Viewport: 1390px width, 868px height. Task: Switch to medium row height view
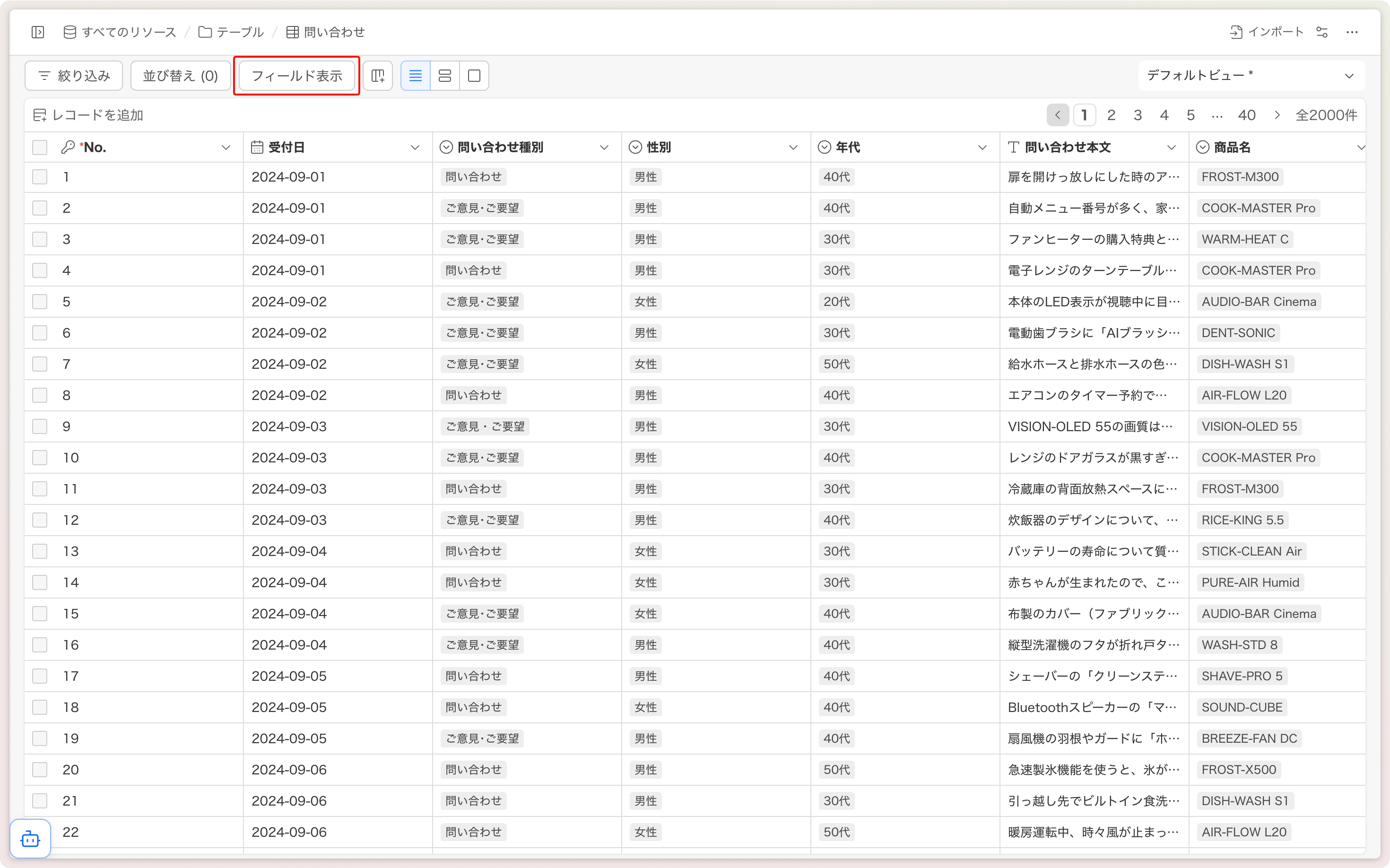[x=445, y=76]
